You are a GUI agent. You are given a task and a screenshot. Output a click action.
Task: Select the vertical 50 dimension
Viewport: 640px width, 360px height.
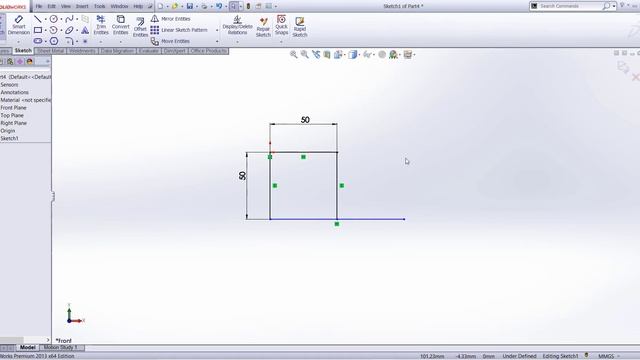coord(242,176)
